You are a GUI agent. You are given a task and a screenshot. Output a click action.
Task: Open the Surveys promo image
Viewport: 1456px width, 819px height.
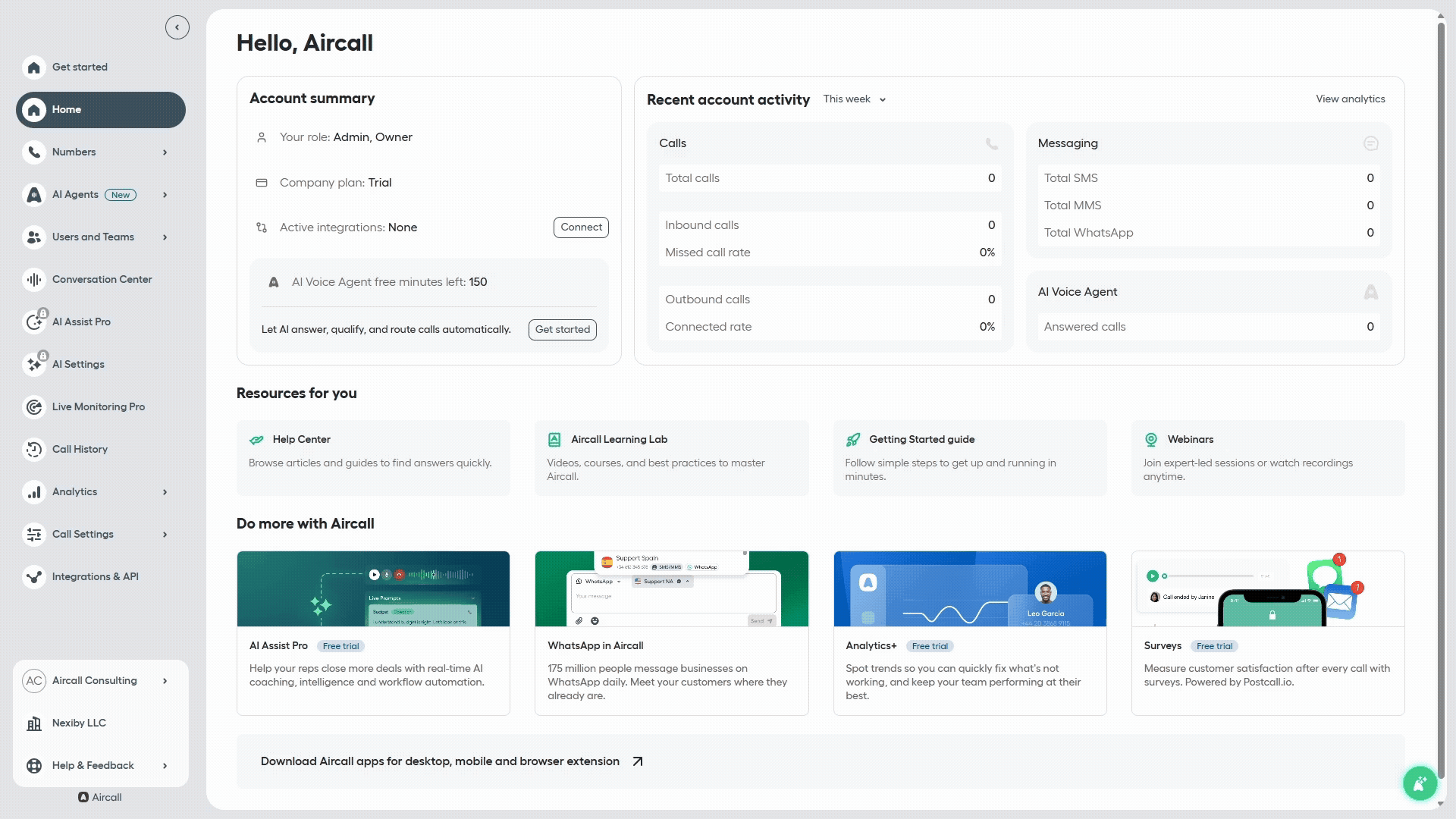(1268, 588)
